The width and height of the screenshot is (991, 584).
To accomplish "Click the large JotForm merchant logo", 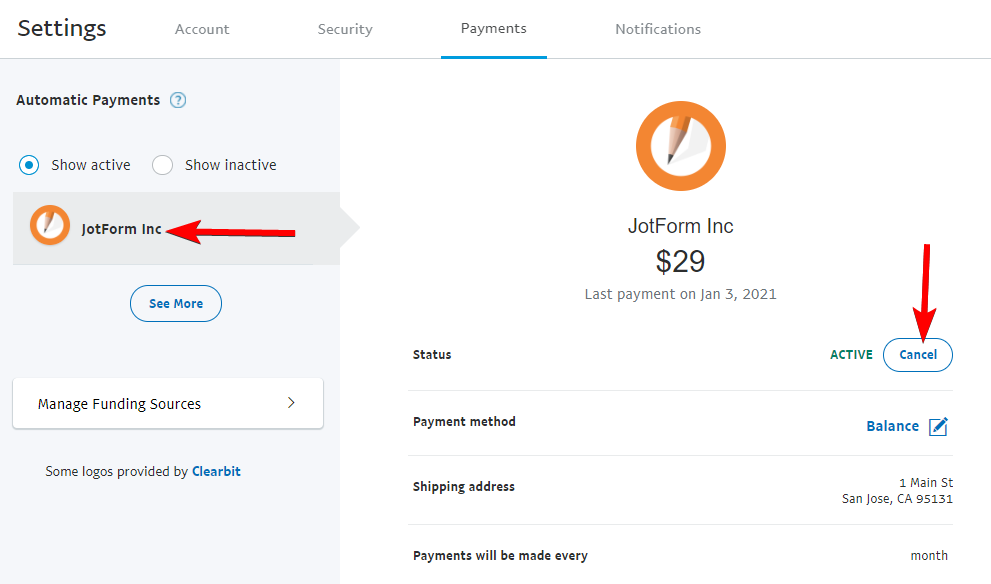I will point(681,145).
